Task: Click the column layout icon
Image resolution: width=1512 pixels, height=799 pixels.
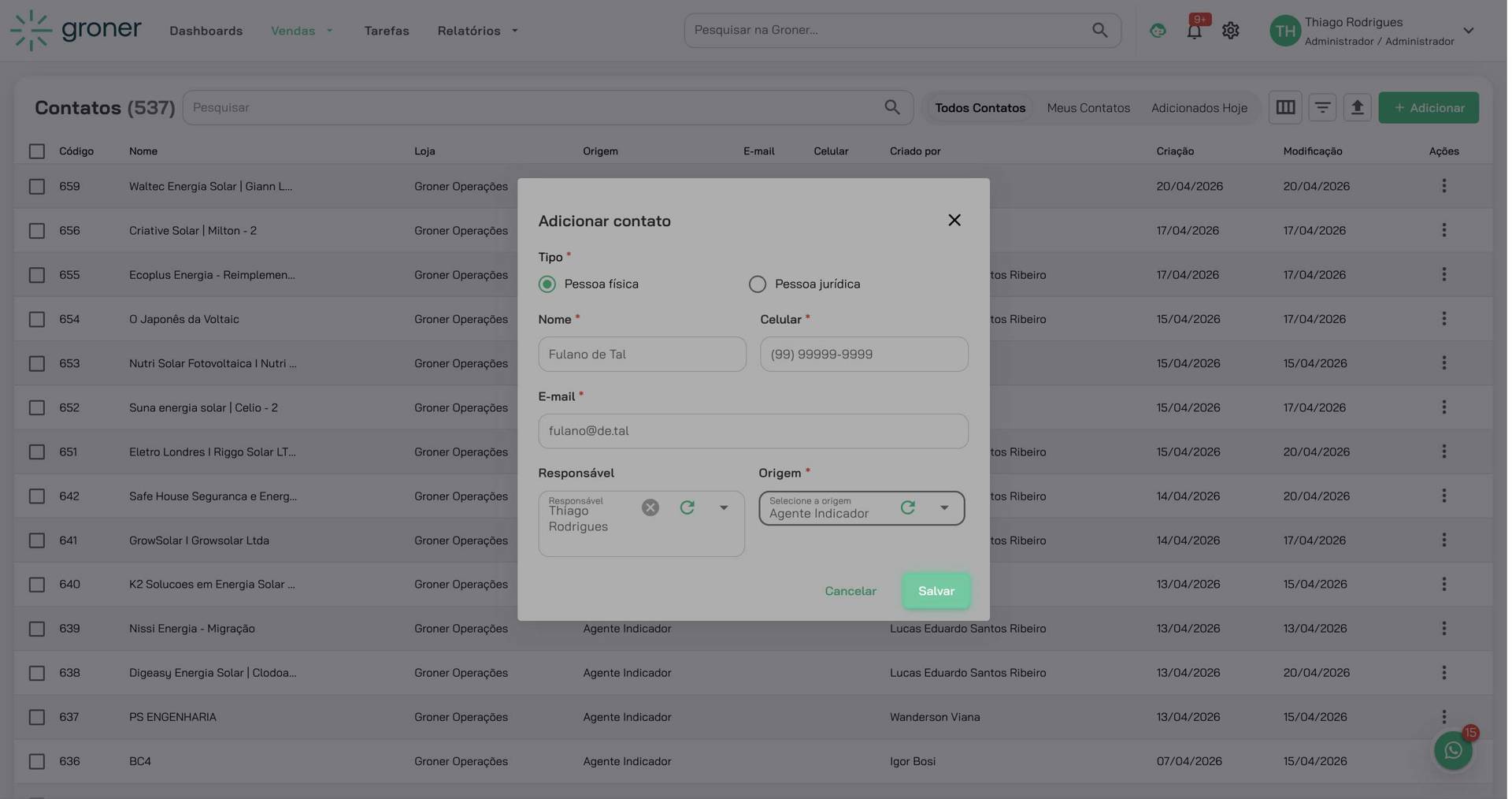Action: (1285, 107)
